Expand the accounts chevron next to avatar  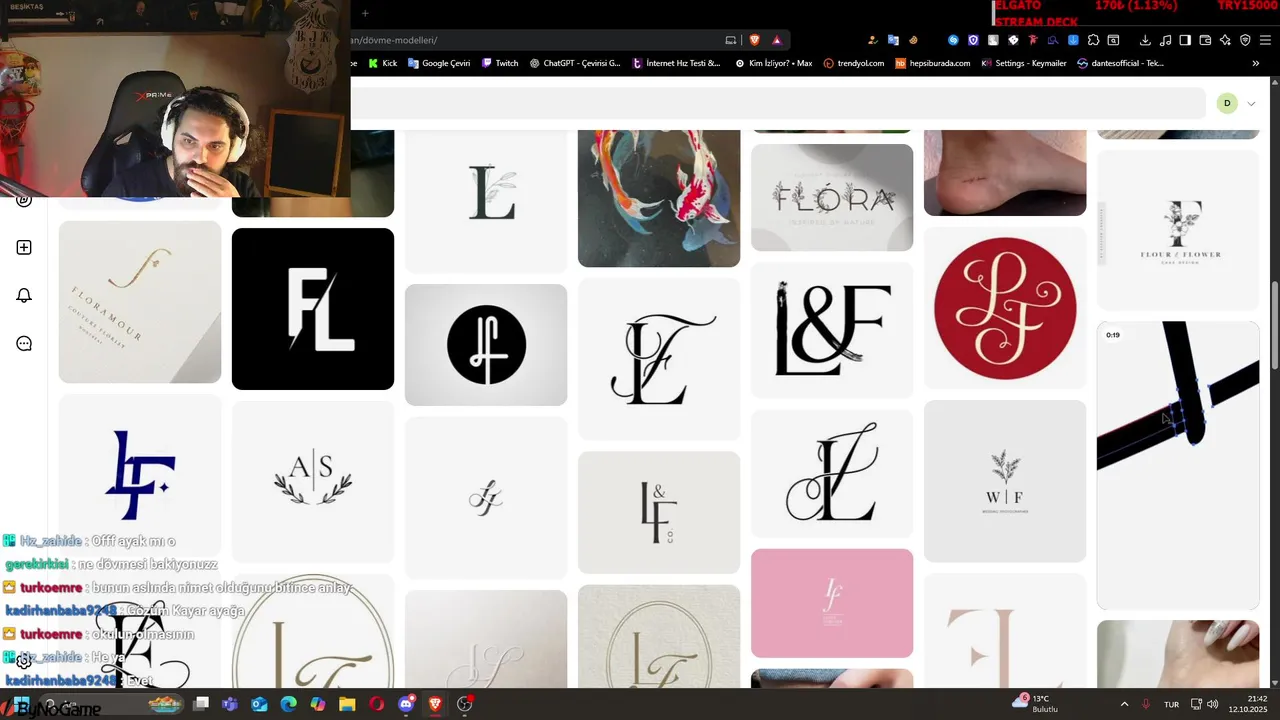[1251, 104]
